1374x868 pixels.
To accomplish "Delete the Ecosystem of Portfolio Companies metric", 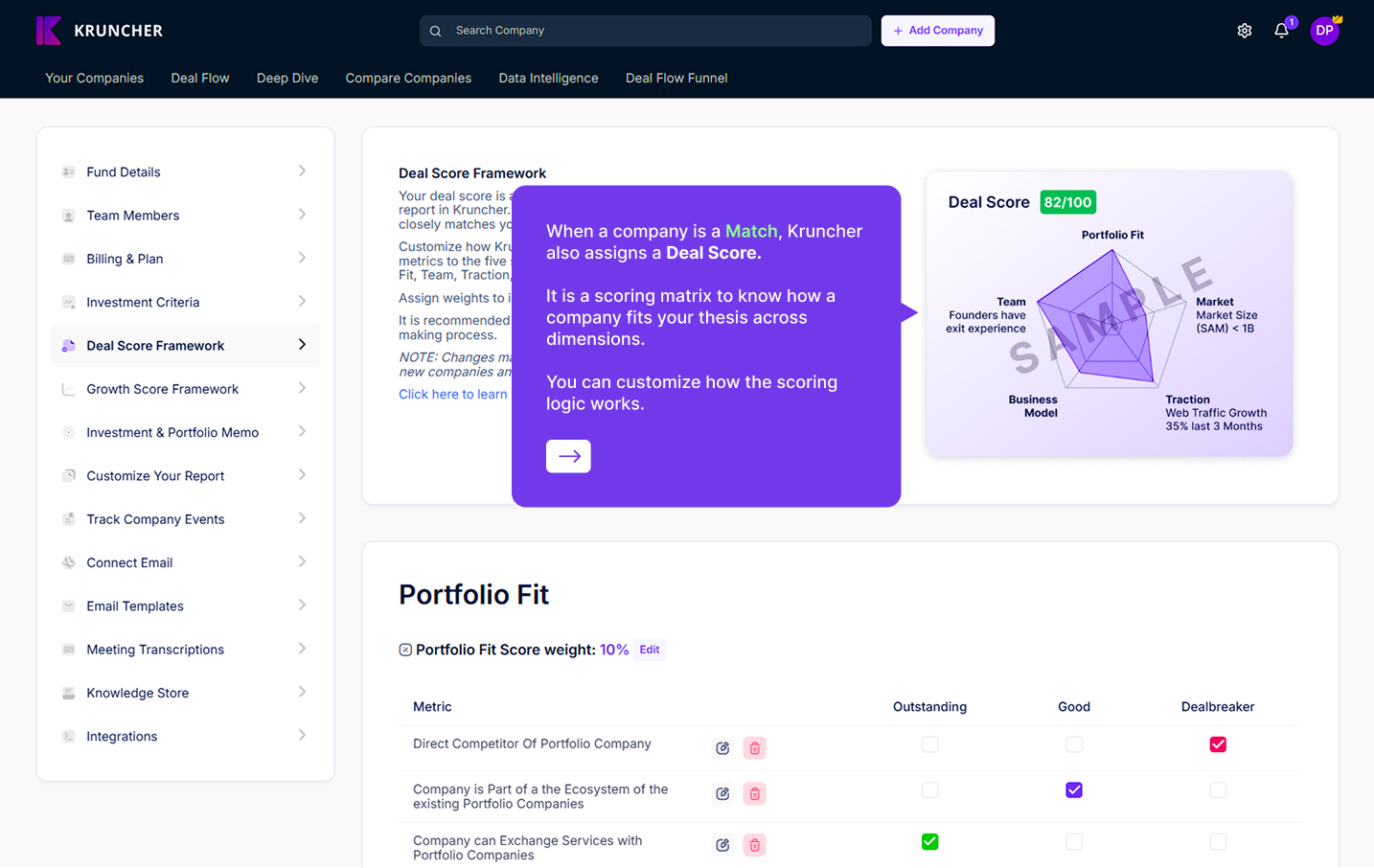I will click(755, 794).
